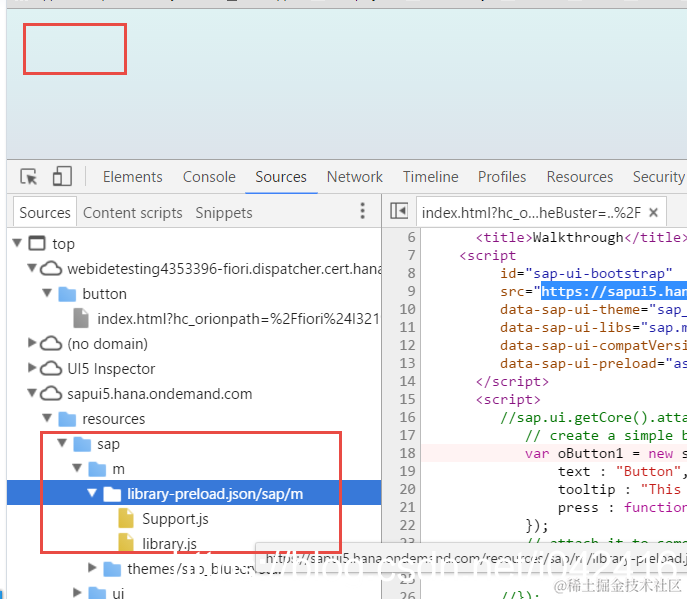Image resolution: width=687 pixels, height=599 pixels.
Task: Collapse the sapui5.hana.ondemand.com node
Action: [32, 393]
